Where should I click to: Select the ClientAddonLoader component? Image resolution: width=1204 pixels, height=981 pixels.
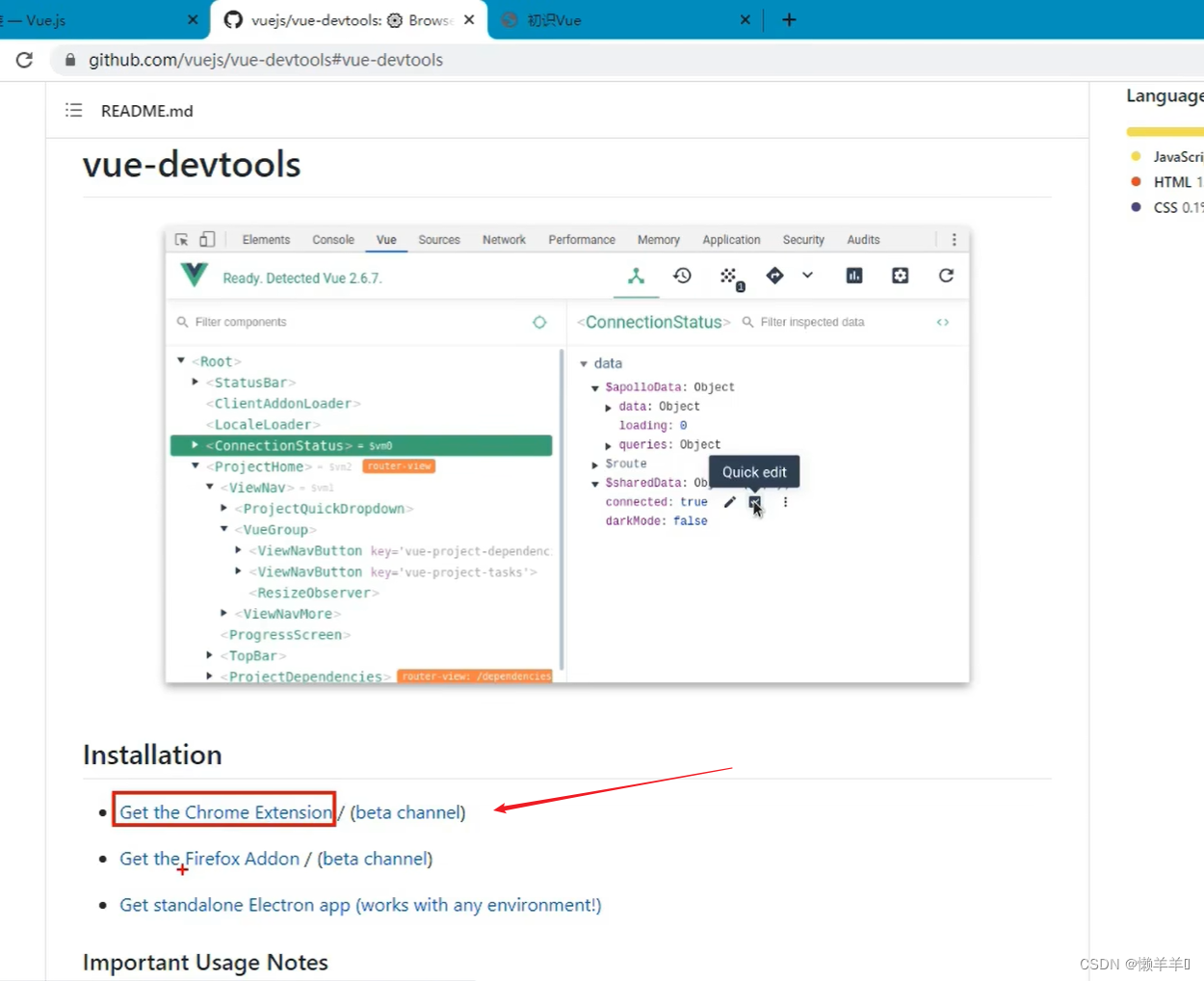click(283, 404)
